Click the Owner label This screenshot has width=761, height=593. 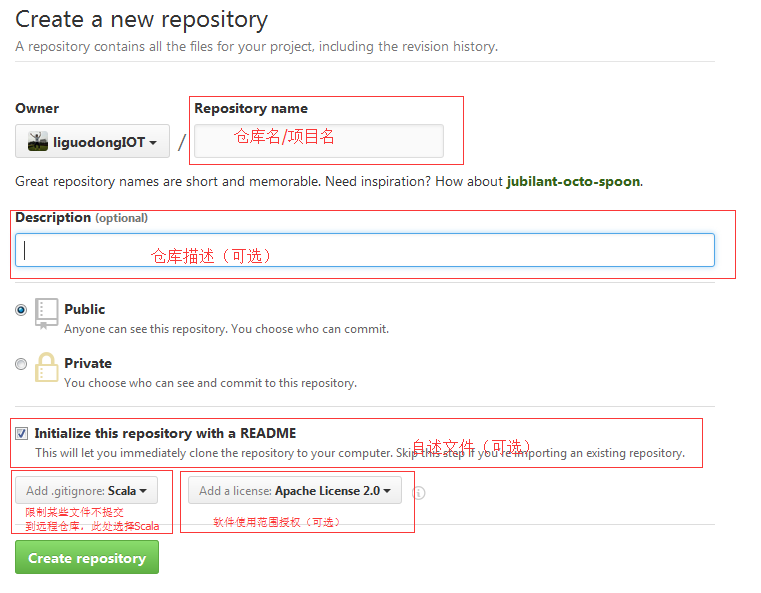tap(37, 108)
